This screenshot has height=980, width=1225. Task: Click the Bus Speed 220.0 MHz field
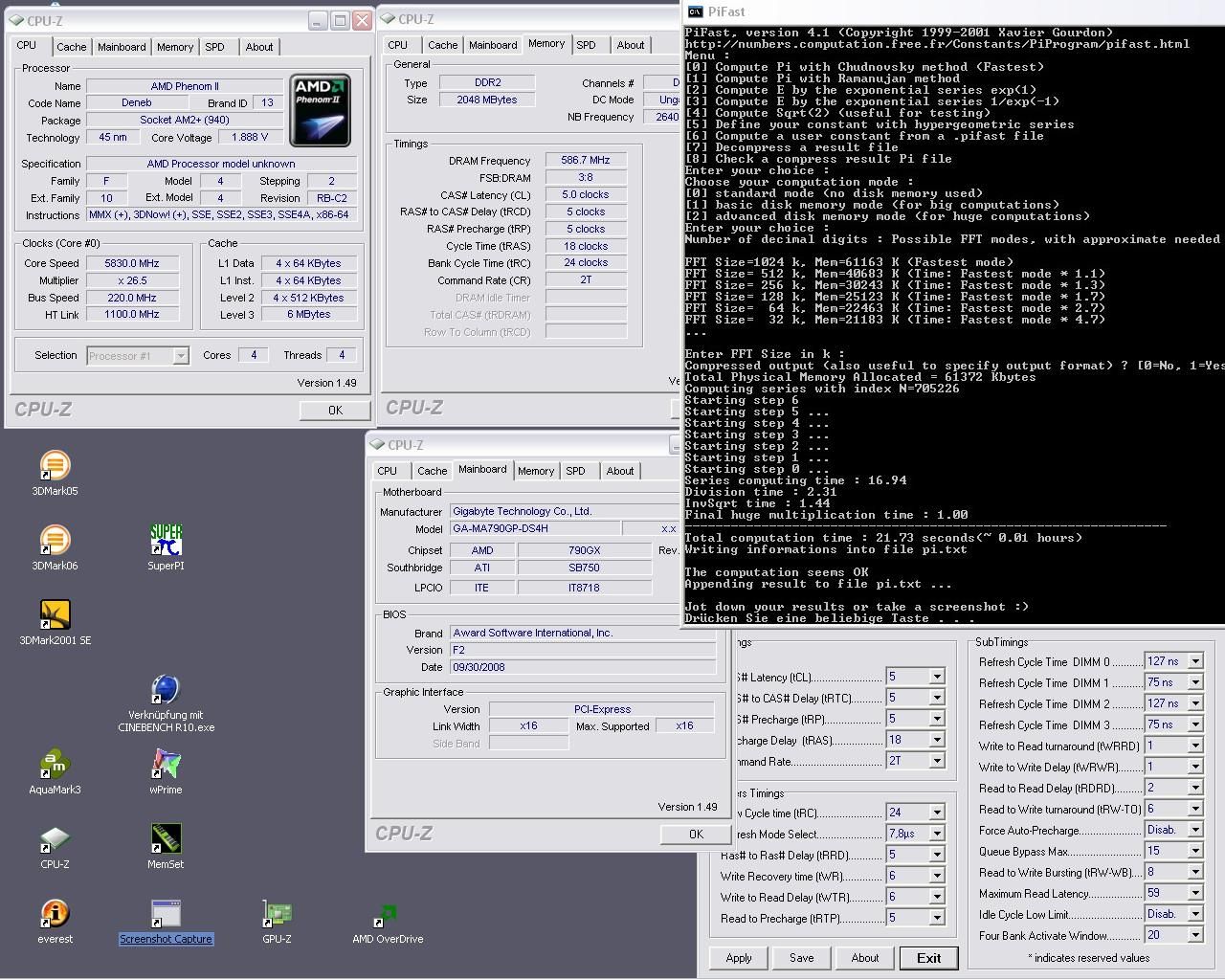[132, 298]
